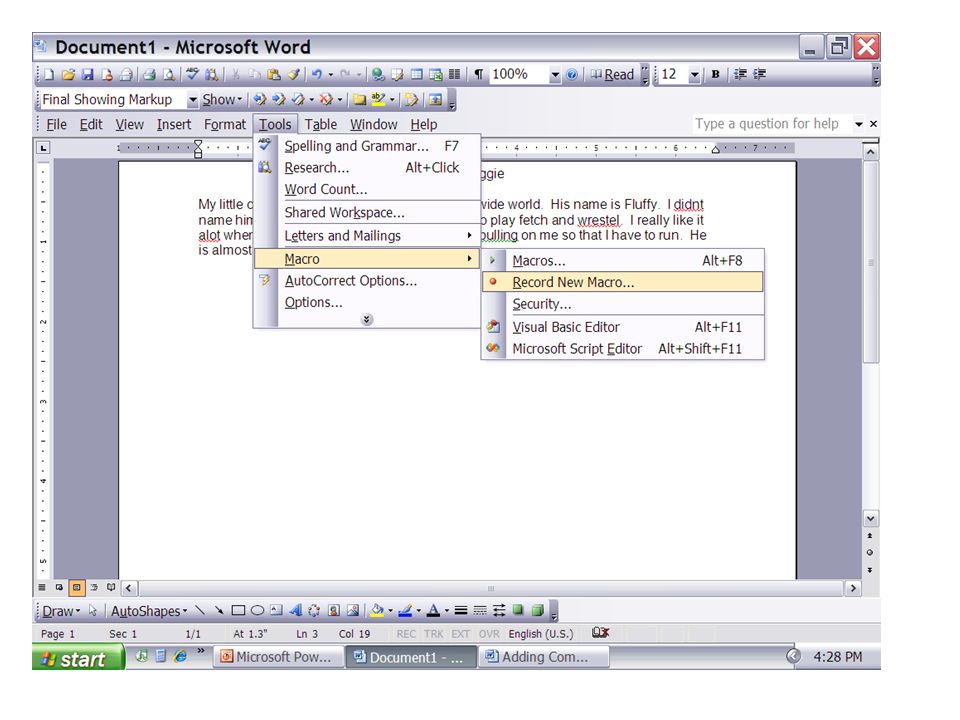Switch to Print Layout view button
The width and height of the screenshot is (960, 720).
pyautogui.click(x=77, y=588)
